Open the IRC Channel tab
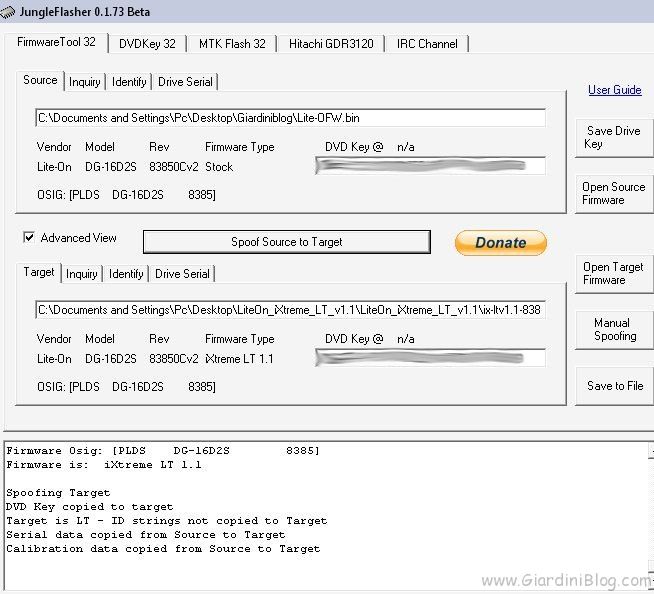 click(x=427, y=44)
